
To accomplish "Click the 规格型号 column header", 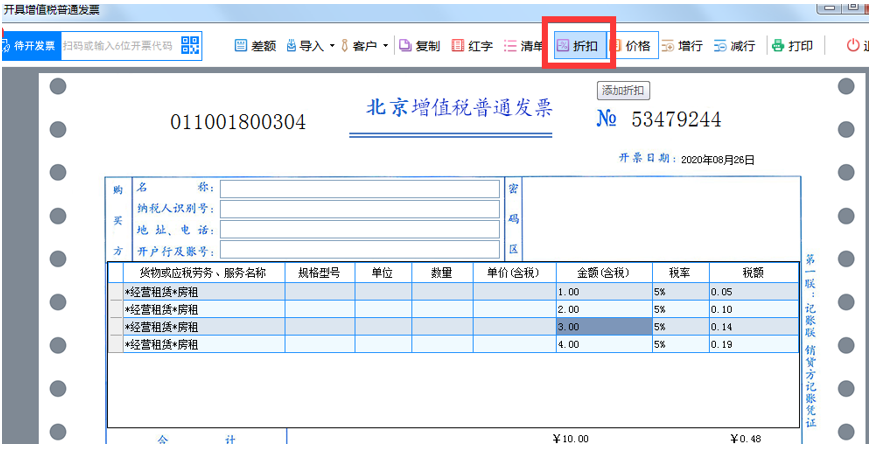I will (x=320, y=273).
